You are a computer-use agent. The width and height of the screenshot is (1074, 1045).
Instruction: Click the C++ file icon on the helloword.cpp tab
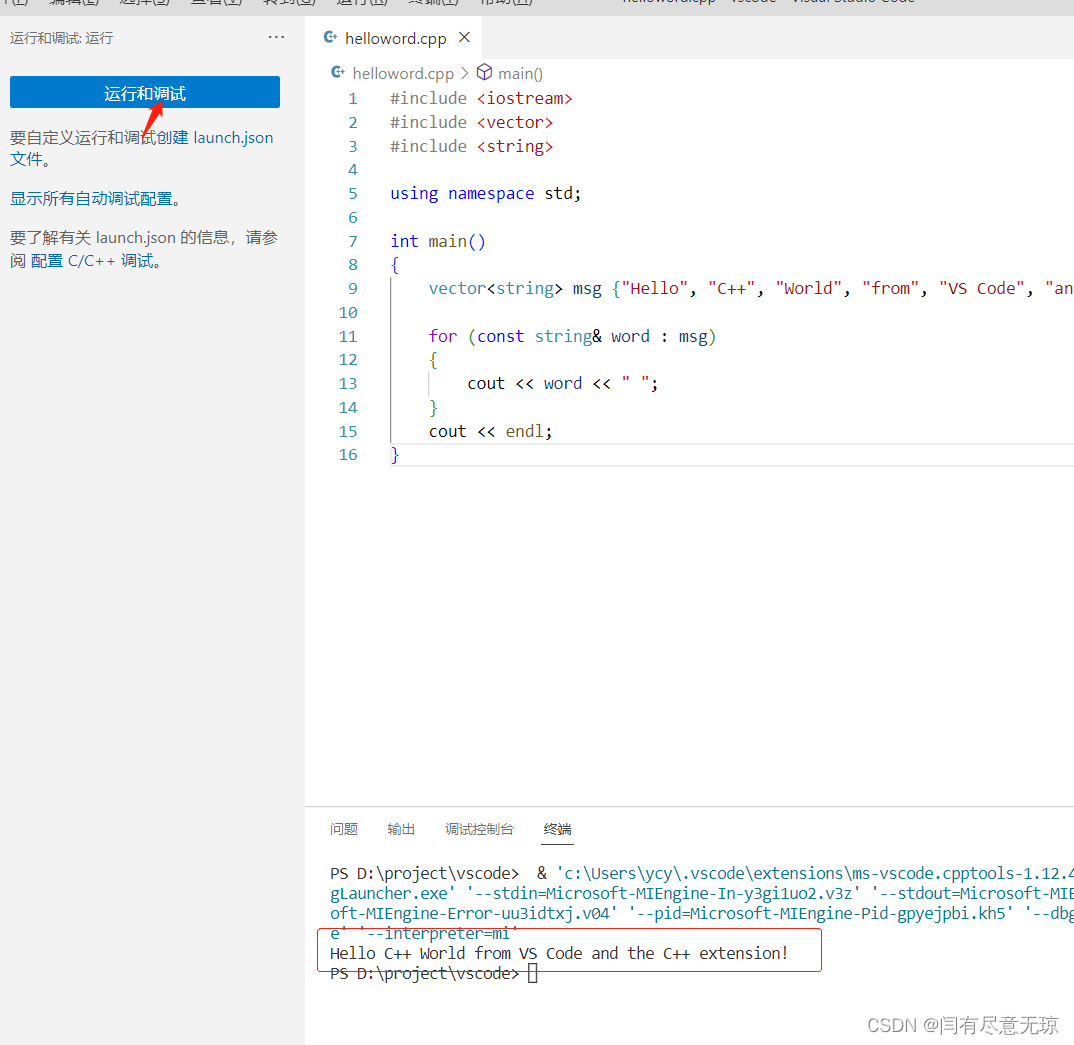(x=330, y=38)
